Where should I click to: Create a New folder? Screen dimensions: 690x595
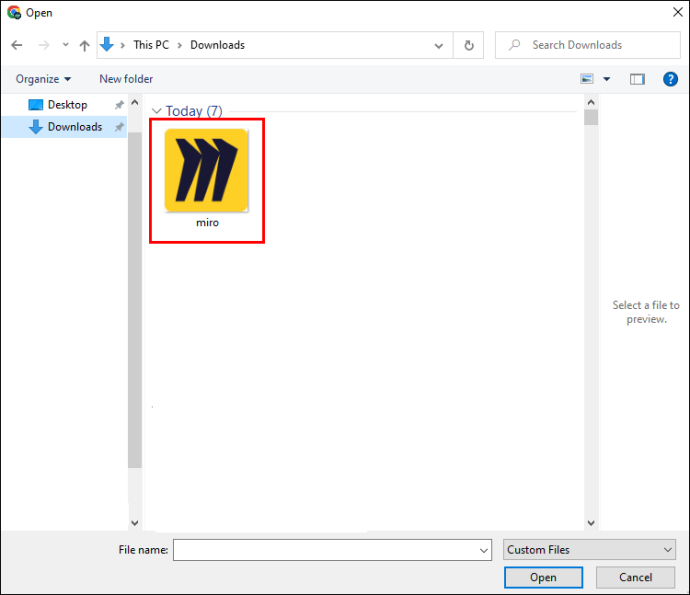pyautogui.click(x=126, y=79)
